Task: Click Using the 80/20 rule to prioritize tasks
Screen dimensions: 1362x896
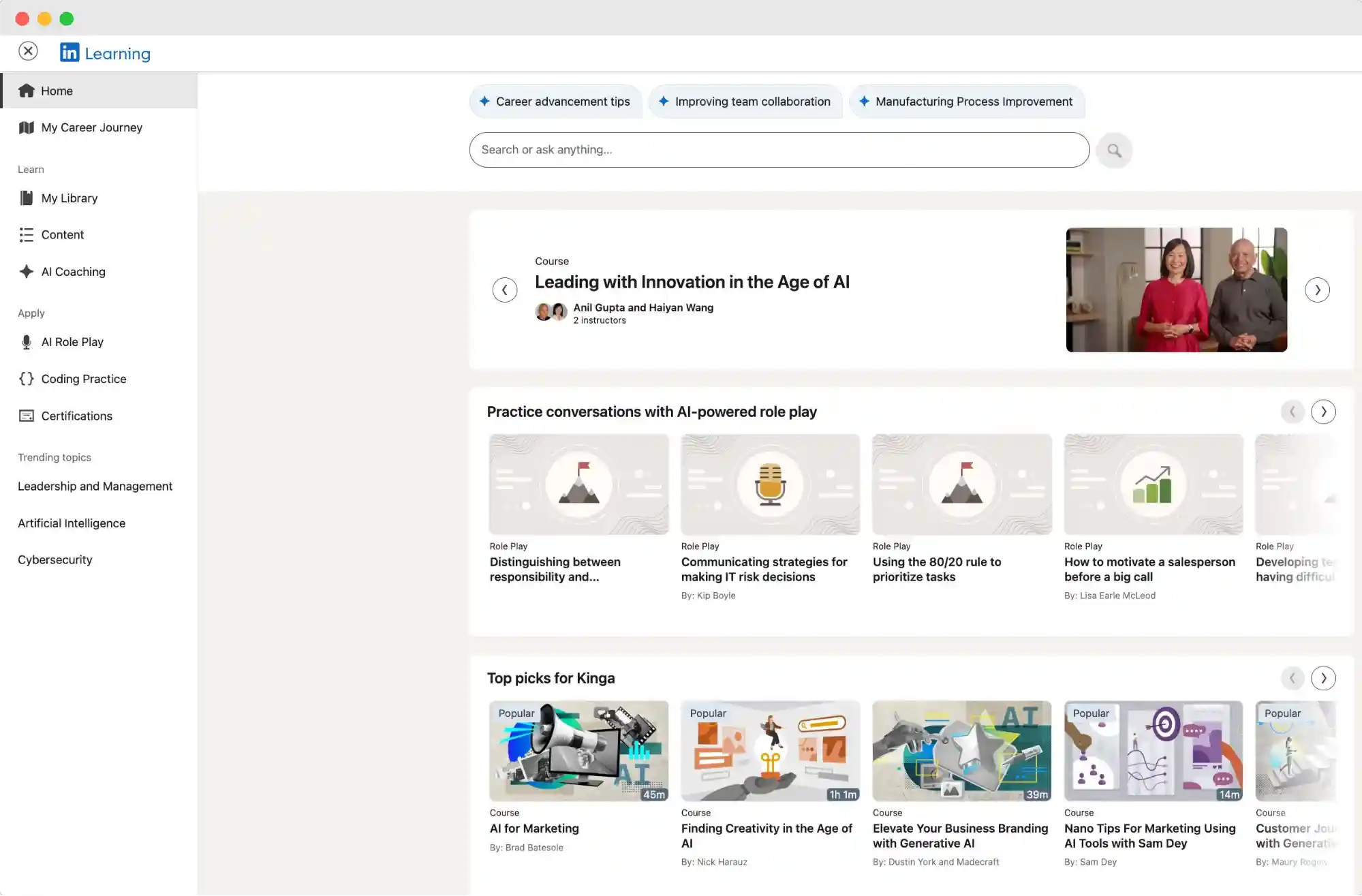Action: (x=936, y=570)
